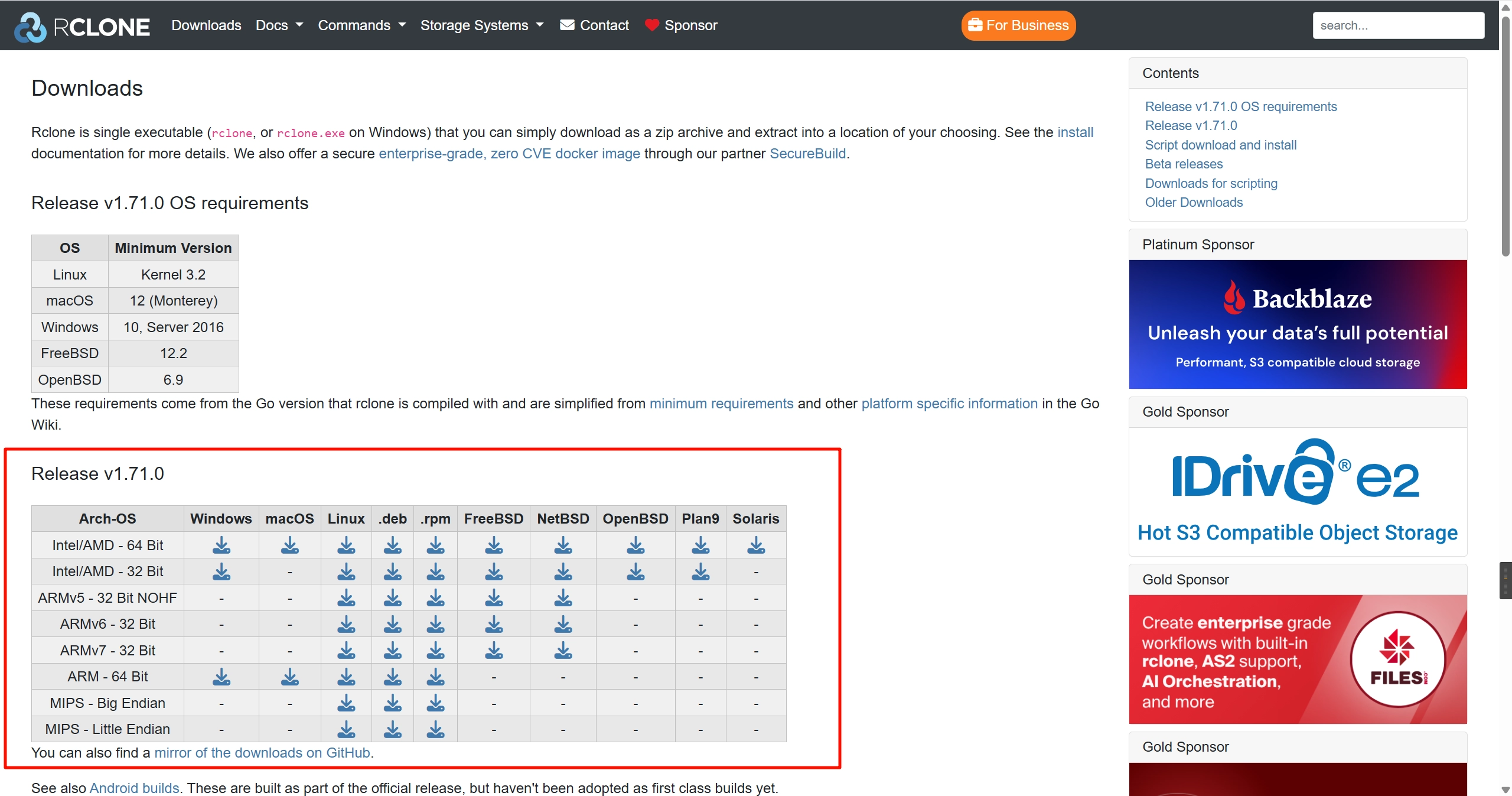Download ARMv6 32 Bit .deb package

[393, 624]
